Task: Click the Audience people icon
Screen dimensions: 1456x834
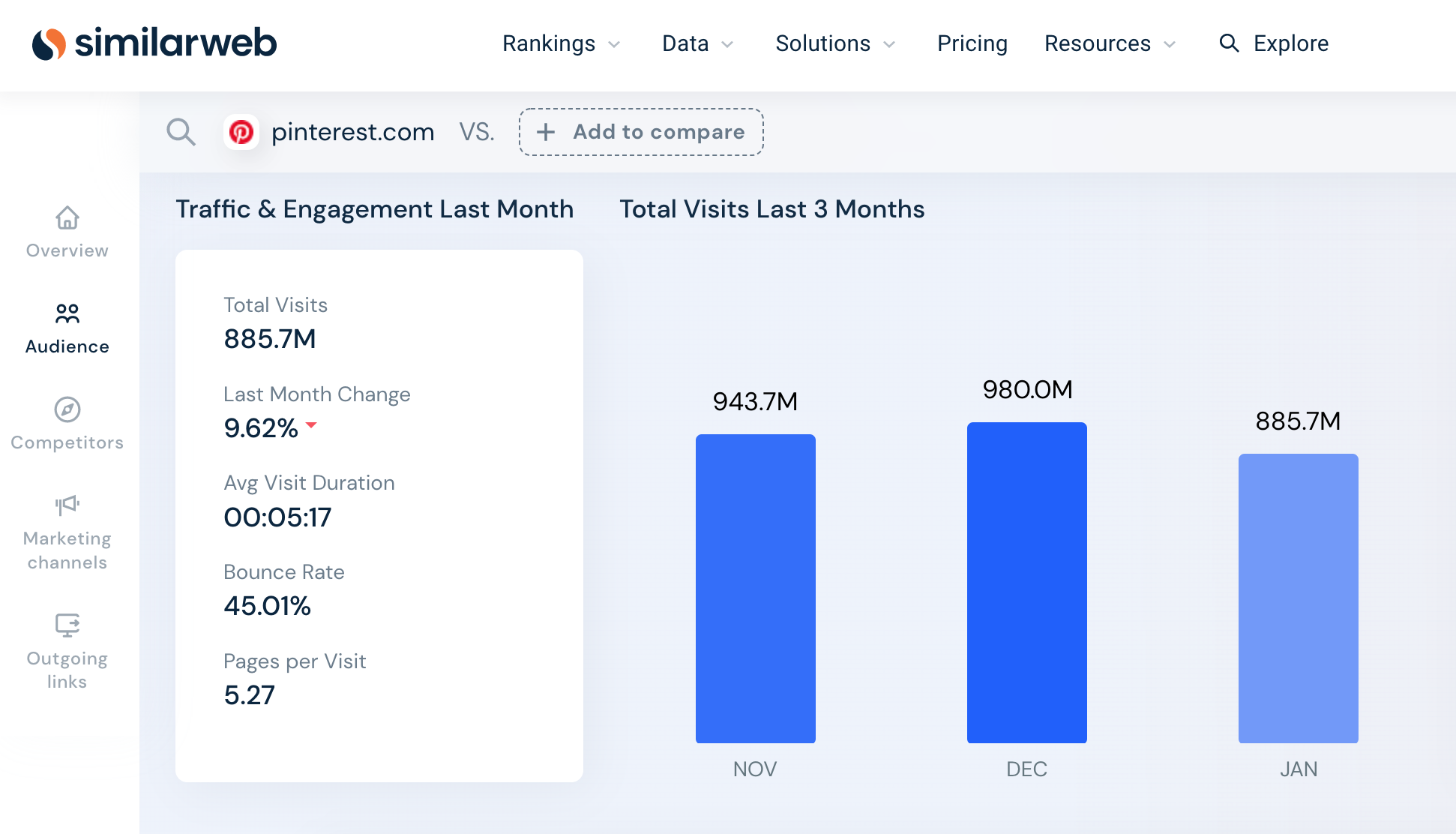Action: point(67,313)
